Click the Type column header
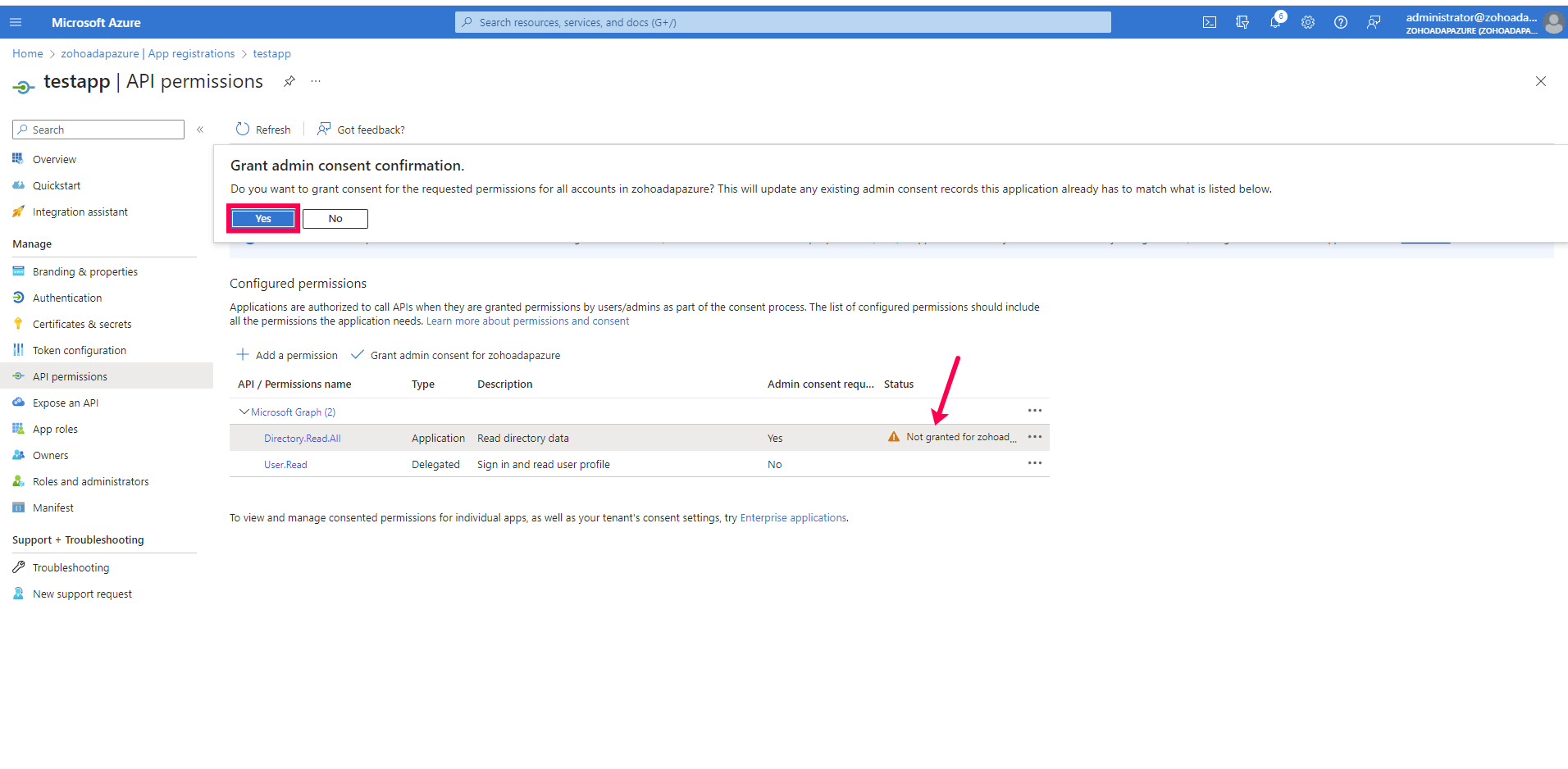The image size is (1568, 769). coord(423,384)
